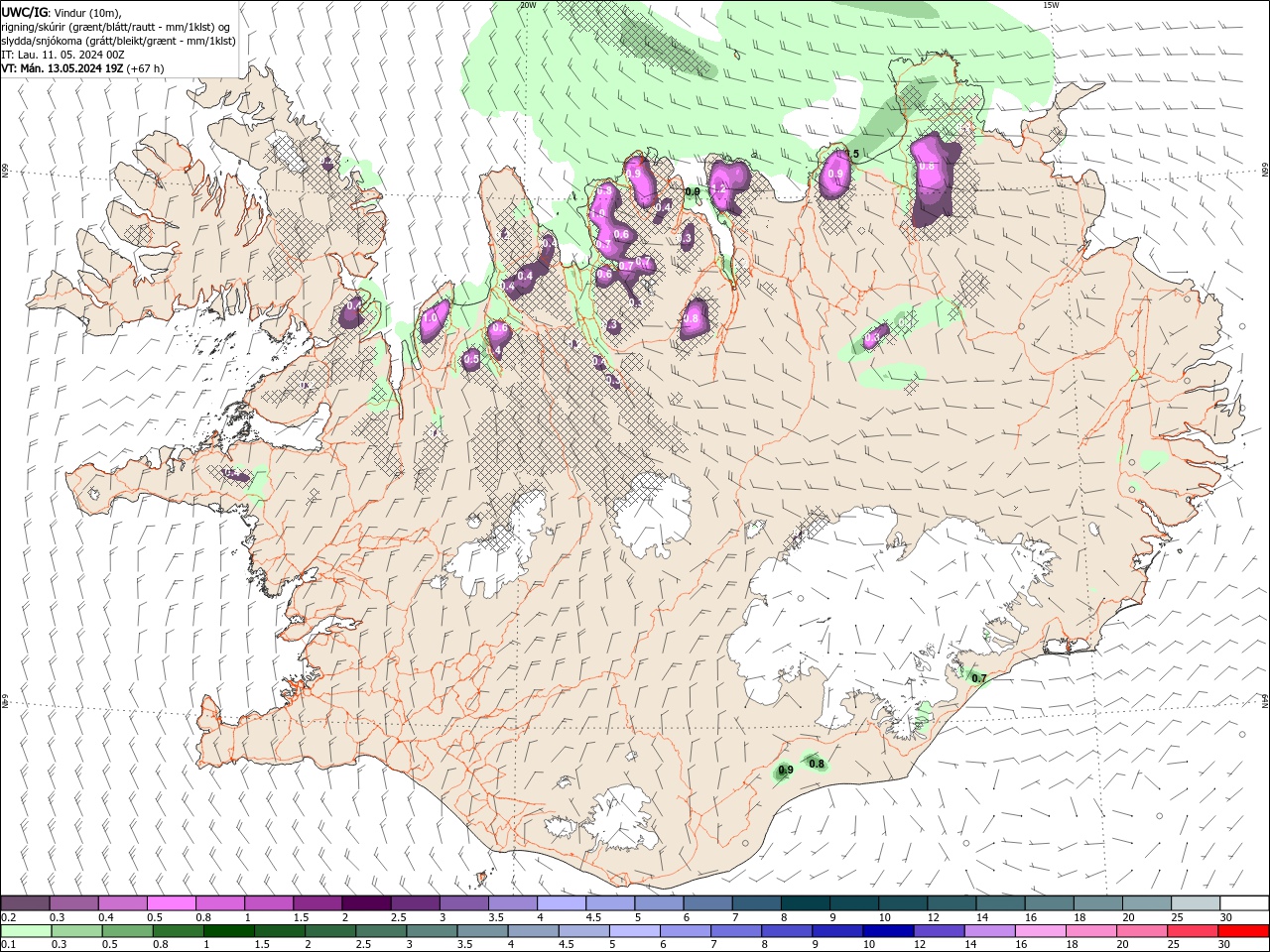This screenshot has width=1270, height=952.
Task: Select the magenta 1.5 swatch in the snow scale
Action: pos(317,903)
